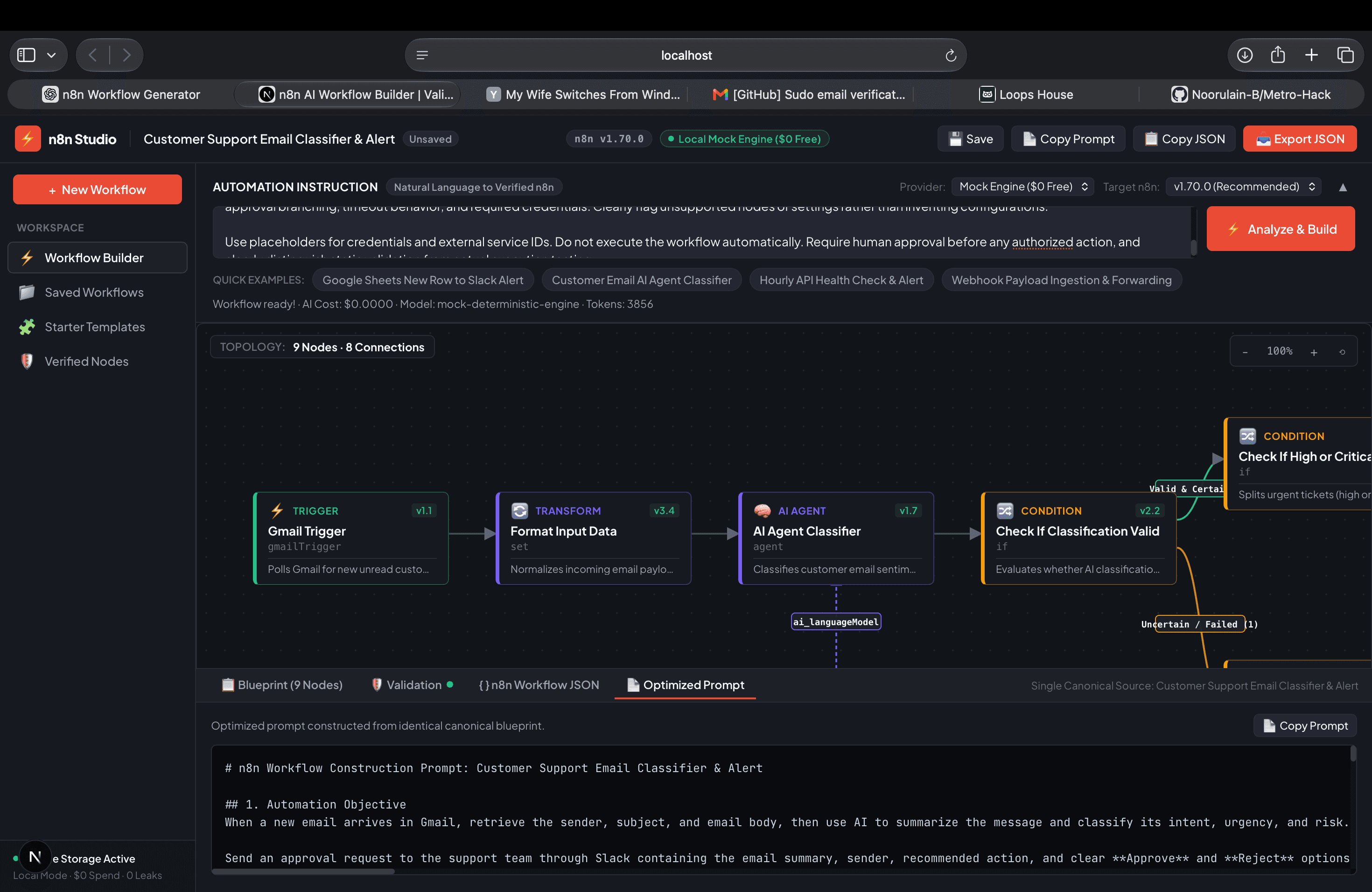Switch to the n8n Workflow Generator browser tab

click(121, 95)
